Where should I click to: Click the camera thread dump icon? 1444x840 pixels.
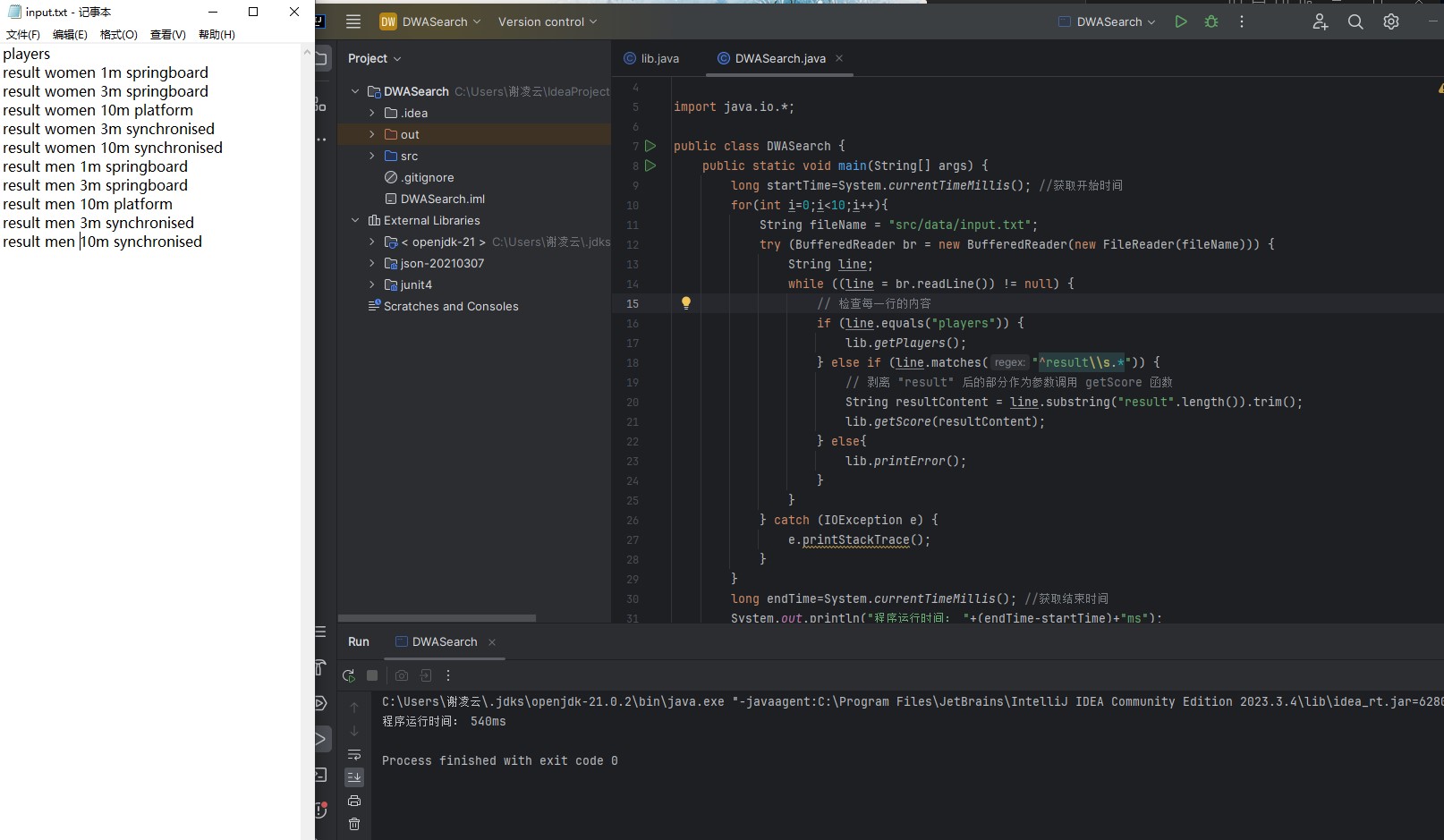coord(402,675)
